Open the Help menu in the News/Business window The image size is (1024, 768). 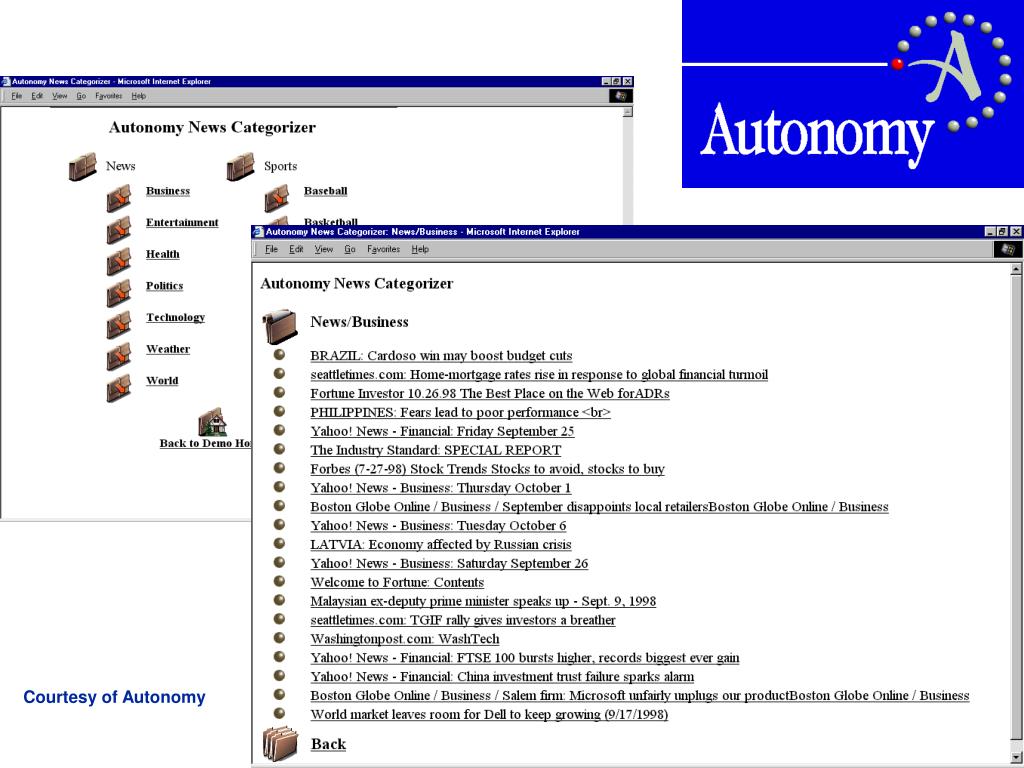(420, 249)
